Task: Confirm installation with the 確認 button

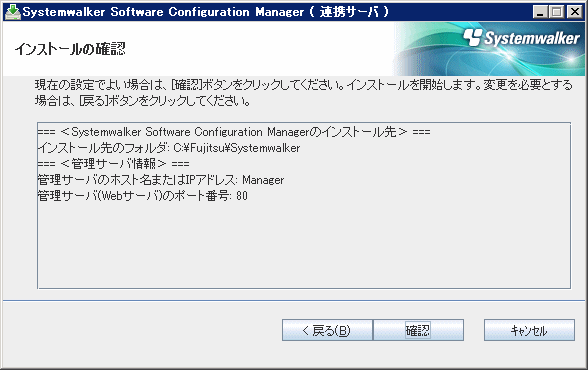Action: click(418, 330)
